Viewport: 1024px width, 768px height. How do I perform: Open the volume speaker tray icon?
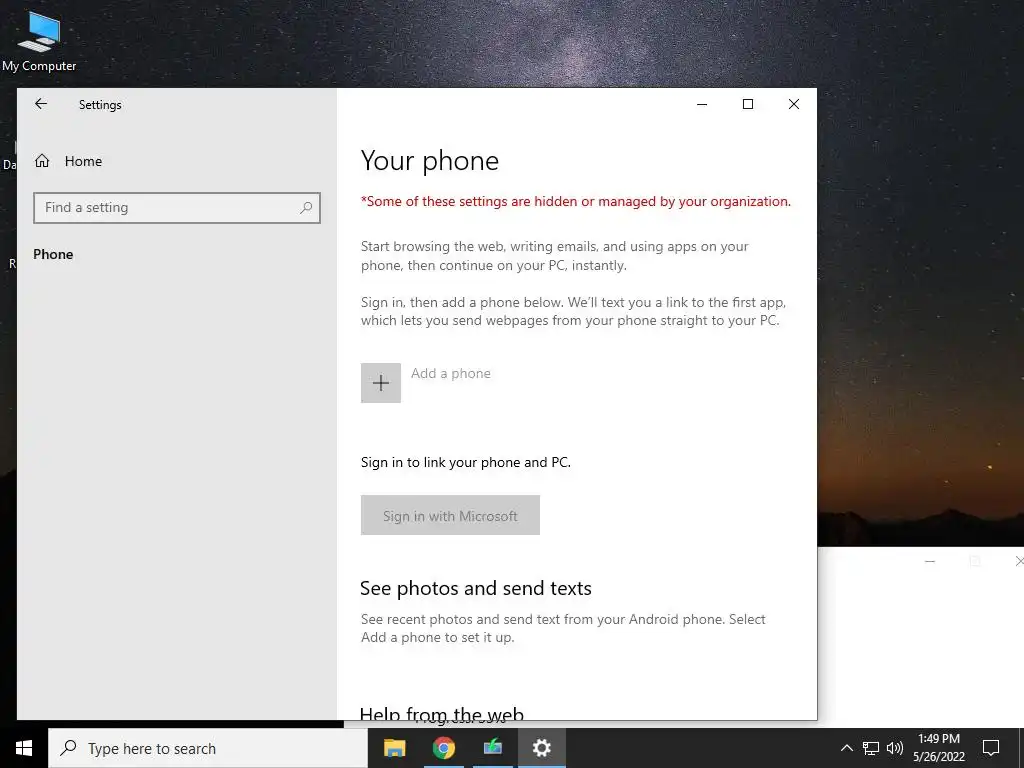[895, 748]
